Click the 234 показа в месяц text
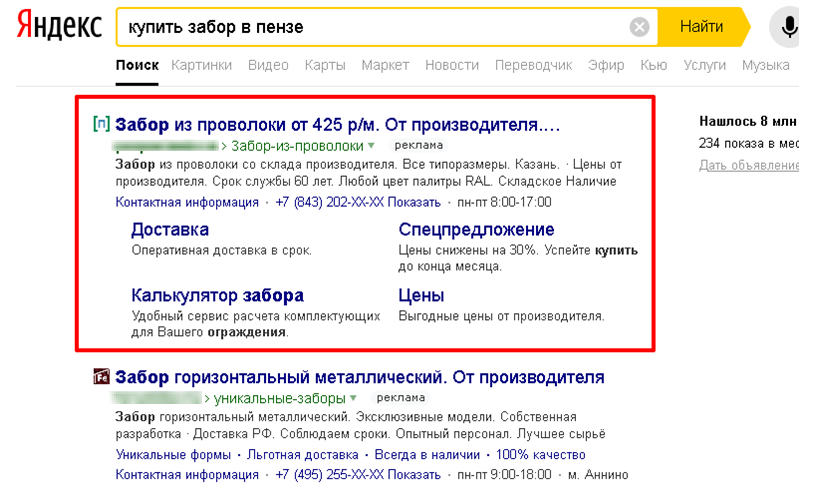The height and width of the screenshot is (492, 840). (748, 144)
